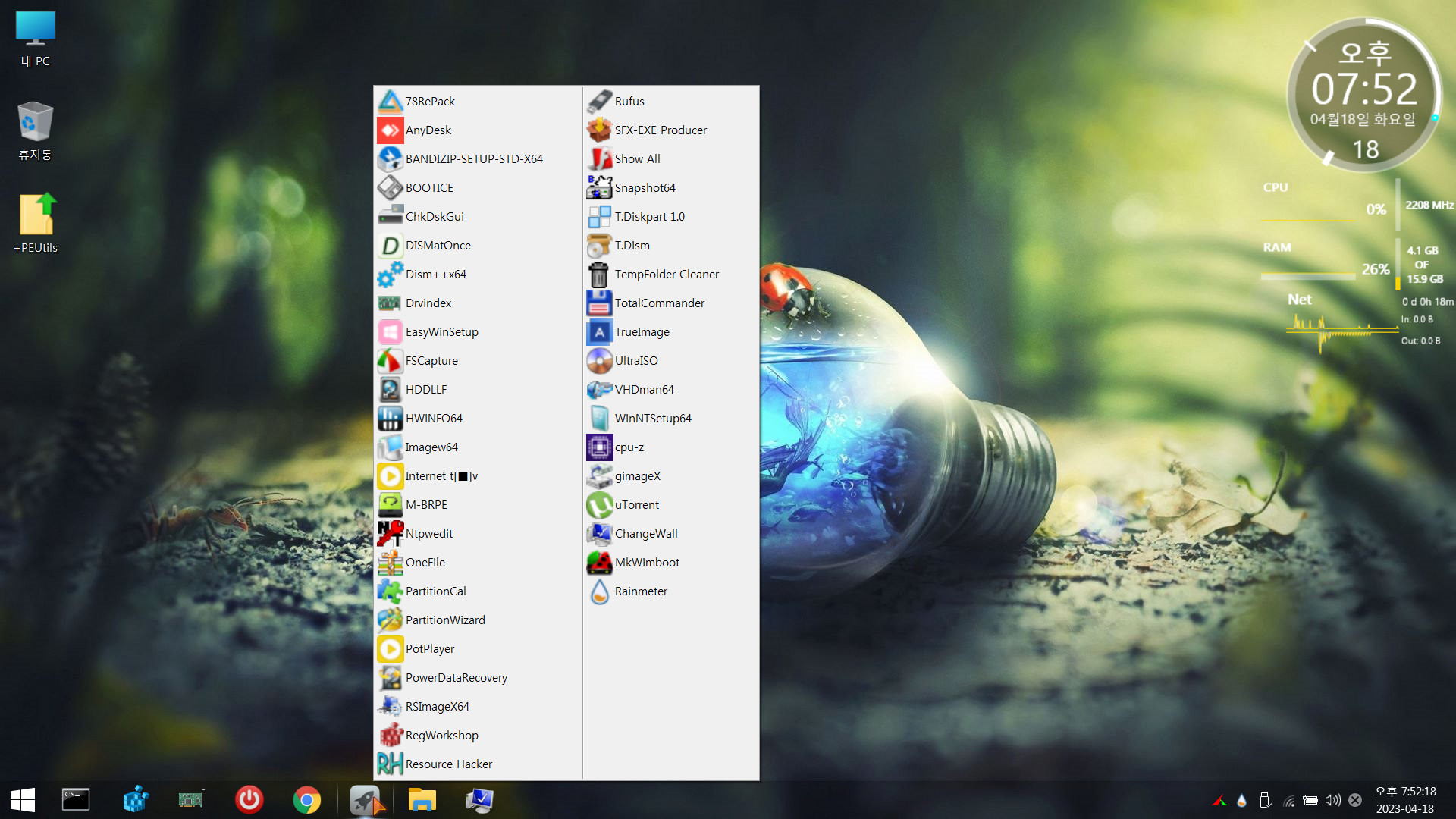
Task: Launch Ntpwedit from the menu
Action: click(x=478, y=534)
